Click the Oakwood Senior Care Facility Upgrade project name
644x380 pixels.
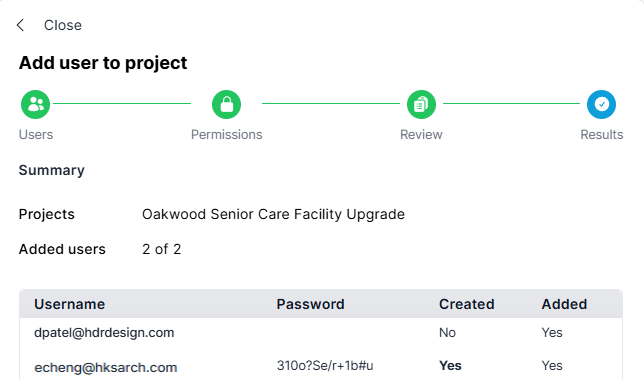click(273, 214)
